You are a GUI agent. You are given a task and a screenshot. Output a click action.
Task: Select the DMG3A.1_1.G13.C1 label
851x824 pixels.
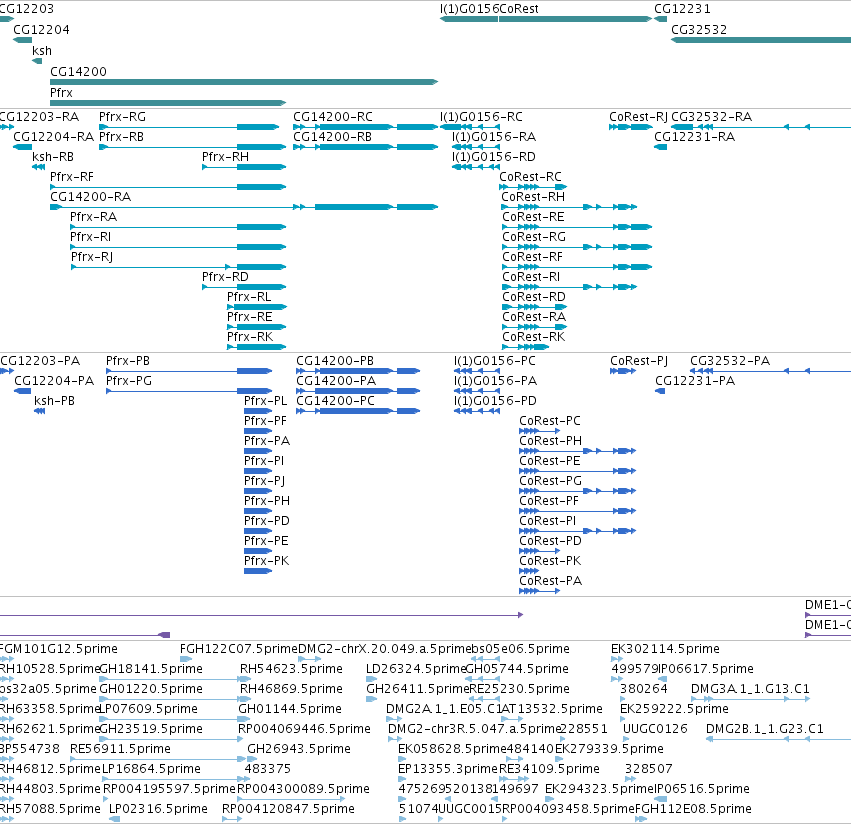[750, 689]
